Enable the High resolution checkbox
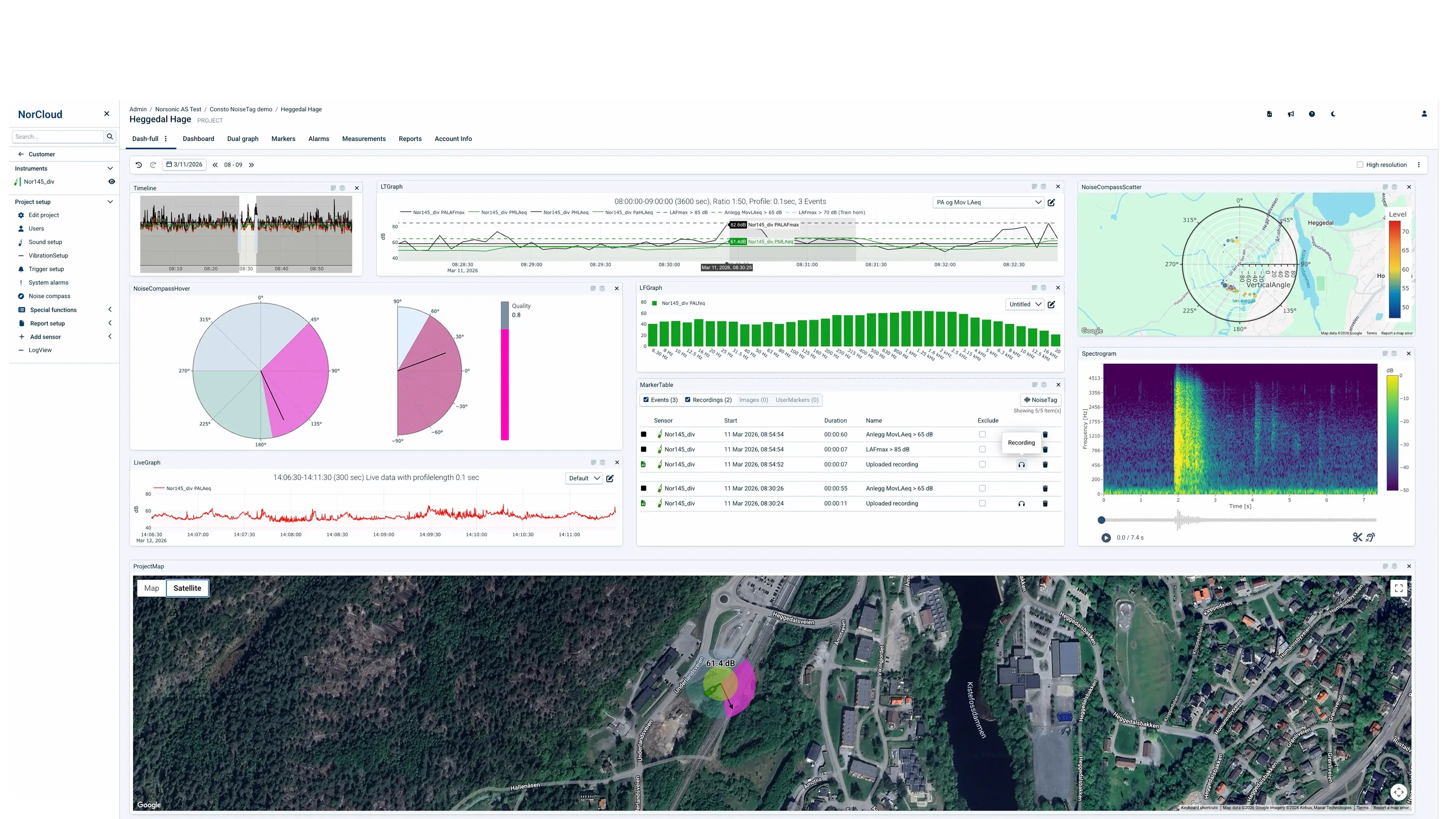Image resolution: width=1456 pixels, height=819 pixels. coord(1360,165)
